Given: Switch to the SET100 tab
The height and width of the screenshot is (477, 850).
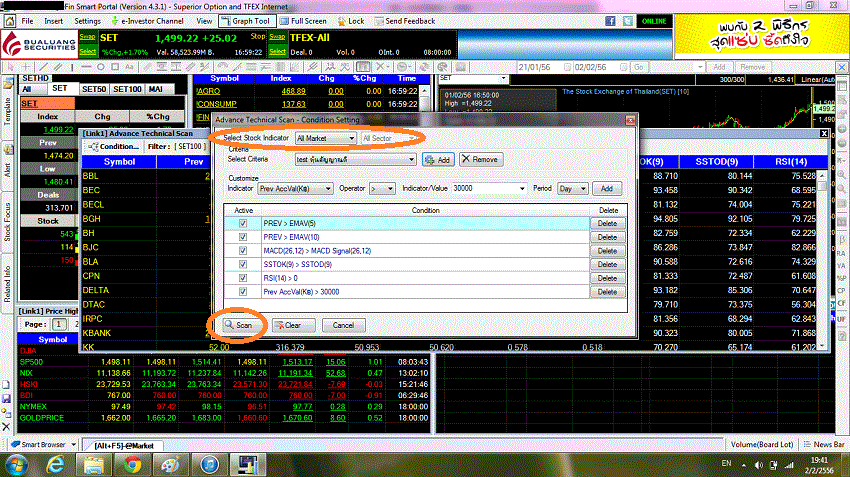Looking at the screenshot, I should (x=127, y=89).
